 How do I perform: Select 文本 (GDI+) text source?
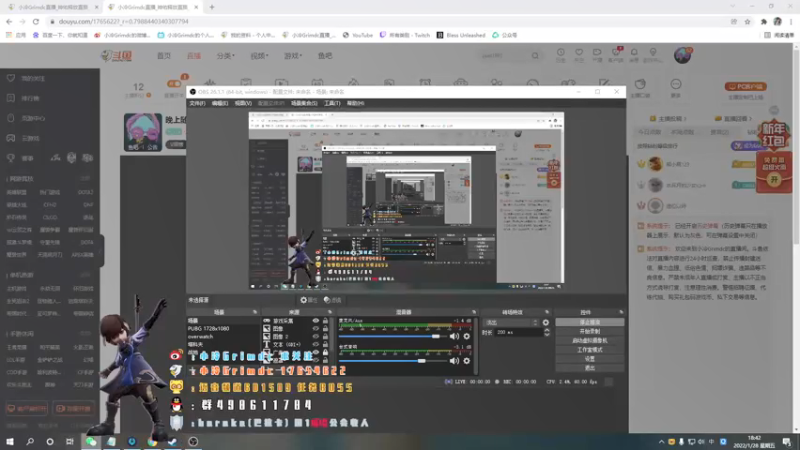coord(287,344)
